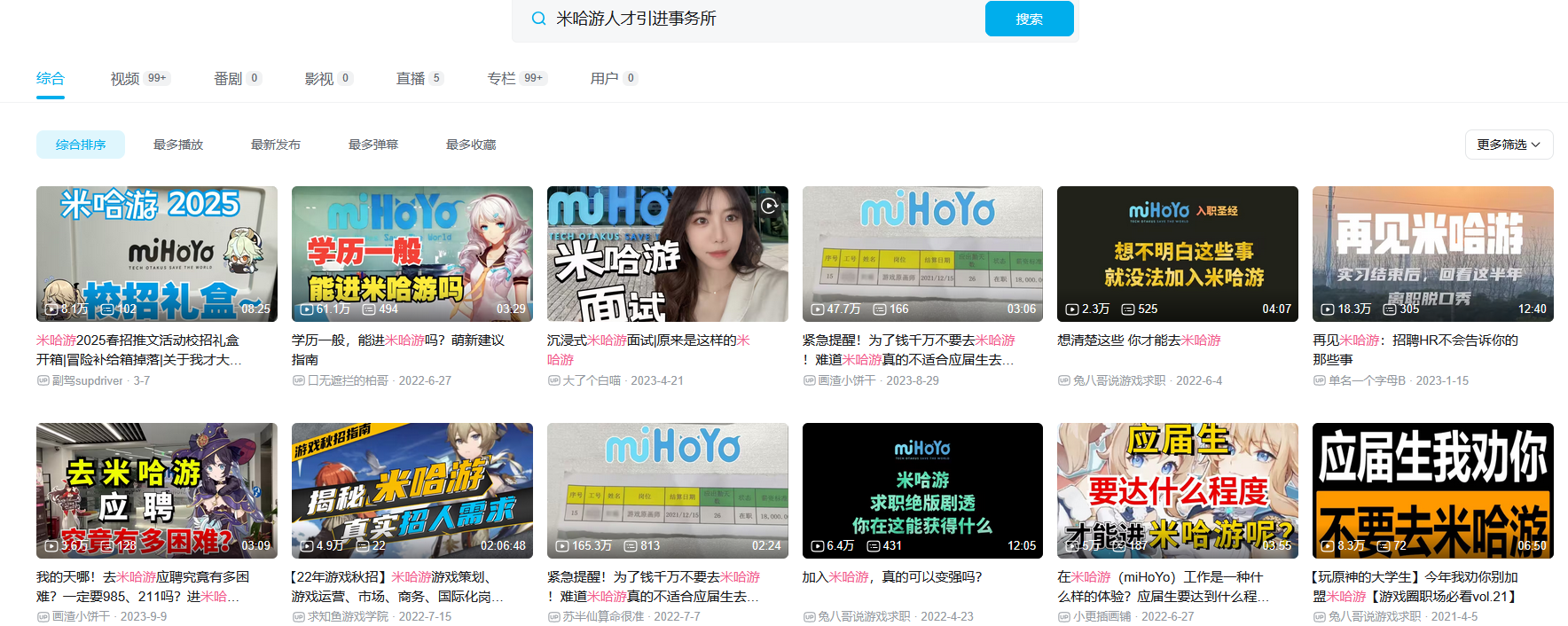Sort results by 最多收藏

click(471, 145)
